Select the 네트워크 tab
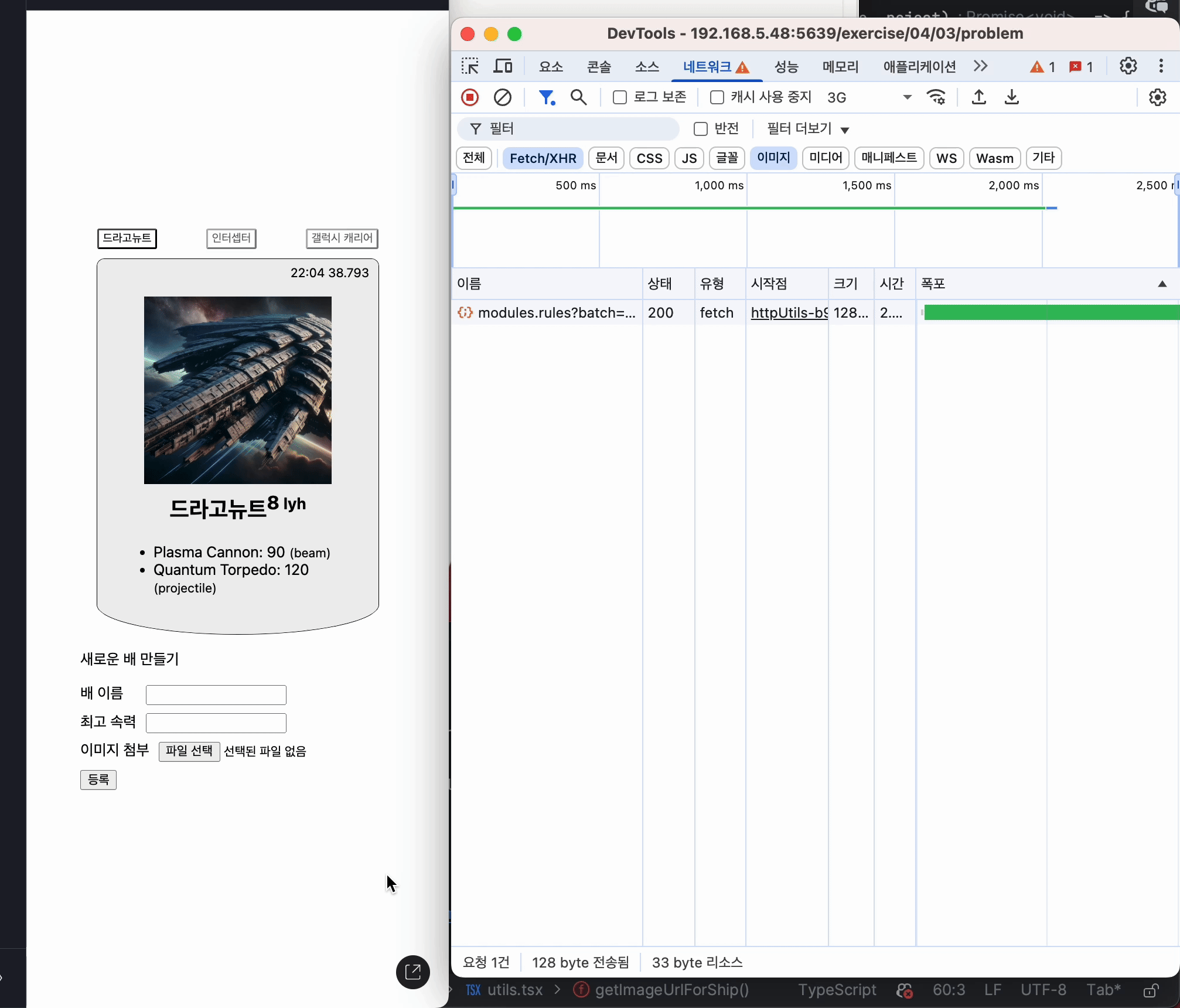 coord(716,67)
